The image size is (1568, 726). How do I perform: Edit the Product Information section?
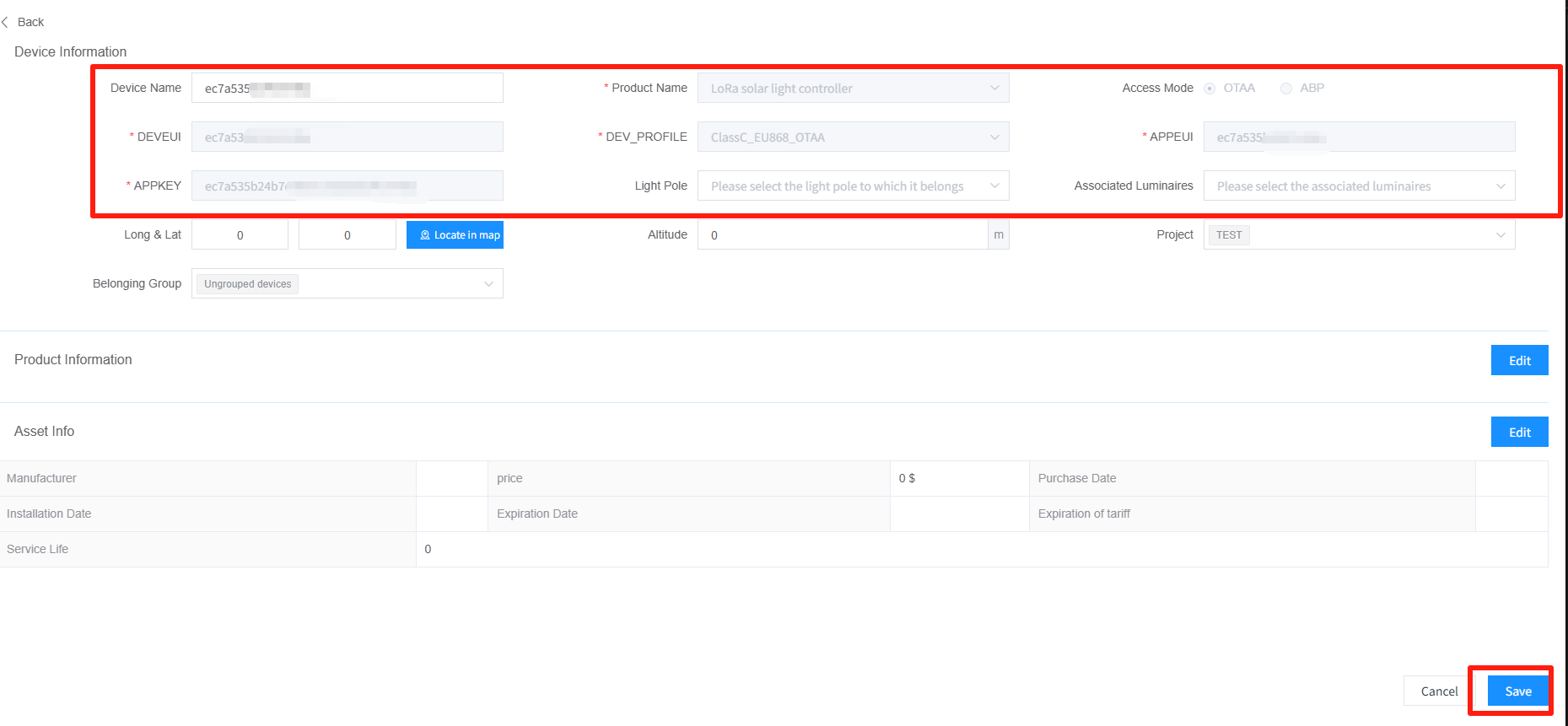[1519, 361]
